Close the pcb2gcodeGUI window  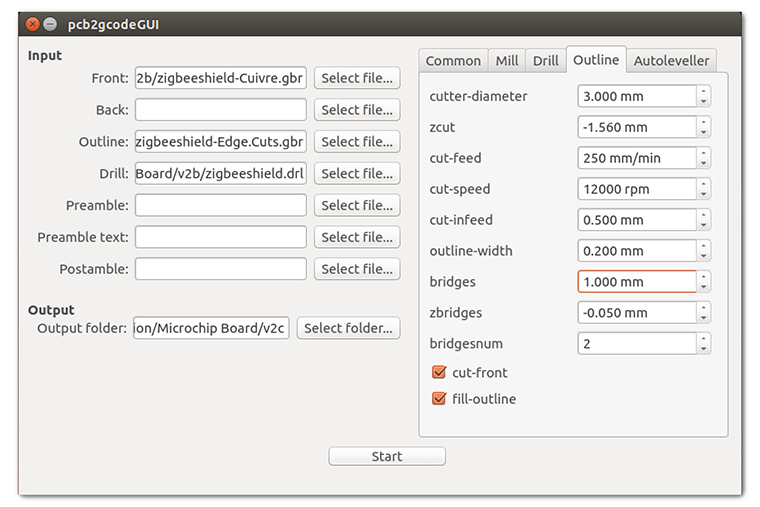pyautogui.click(x=32, y=24)
